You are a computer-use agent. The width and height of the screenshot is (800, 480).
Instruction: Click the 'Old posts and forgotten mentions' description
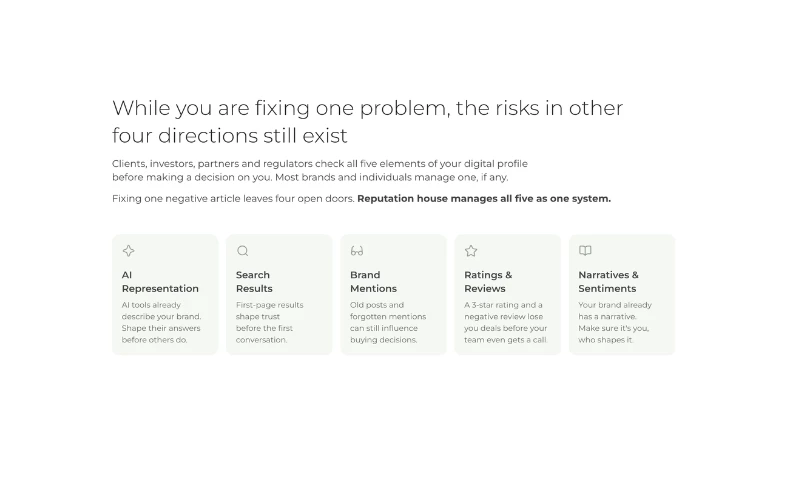388,322
